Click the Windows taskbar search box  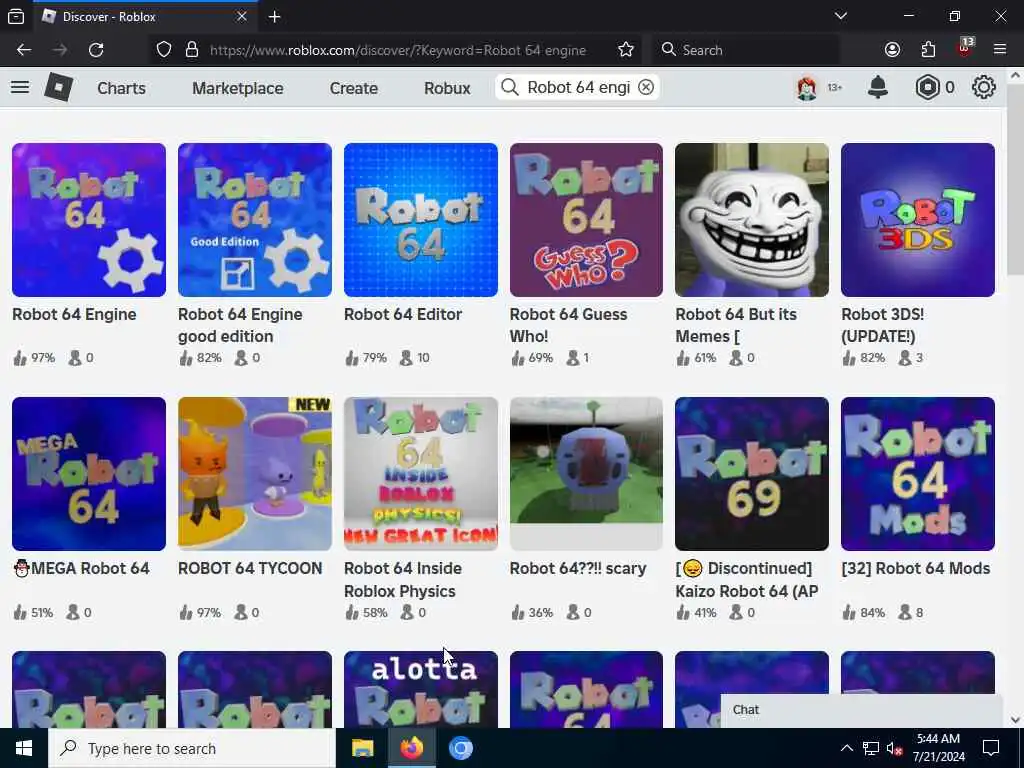(192, 748)
